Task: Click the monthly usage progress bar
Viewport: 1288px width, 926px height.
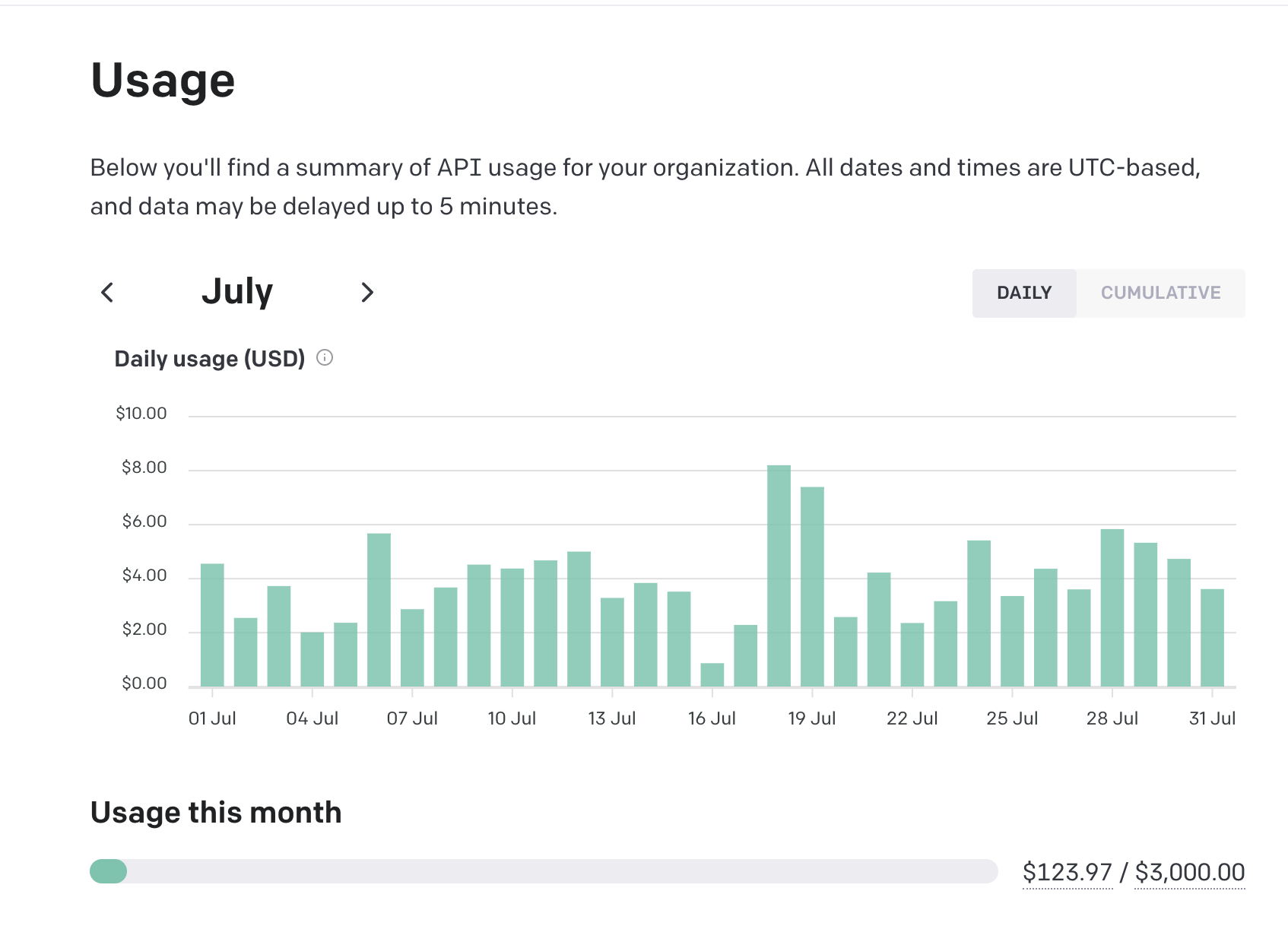Action: (x=543, y=871)
